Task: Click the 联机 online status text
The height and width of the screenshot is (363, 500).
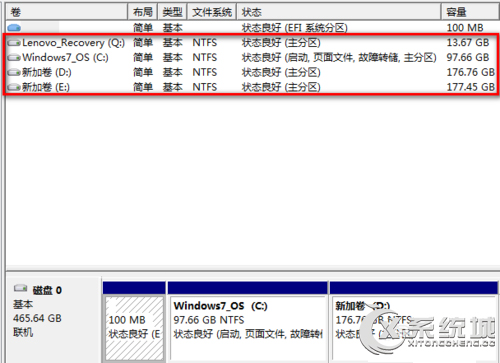Action: click(23, 332)
